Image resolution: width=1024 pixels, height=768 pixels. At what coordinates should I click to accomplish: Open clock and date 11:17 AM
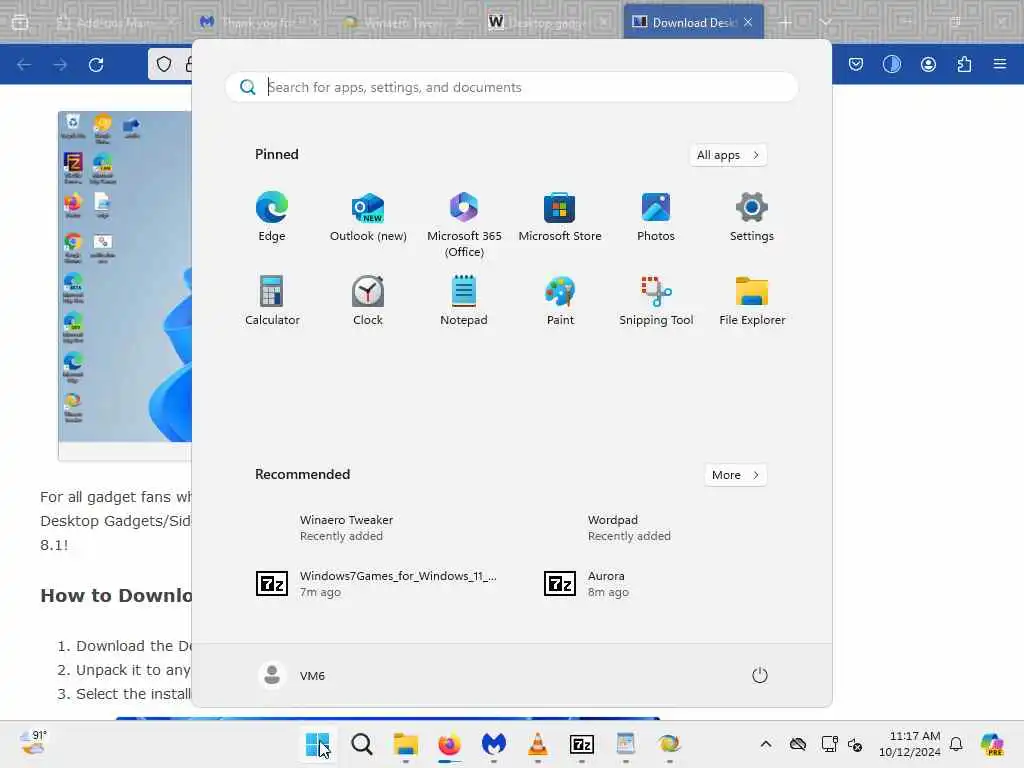pos(910,744)
